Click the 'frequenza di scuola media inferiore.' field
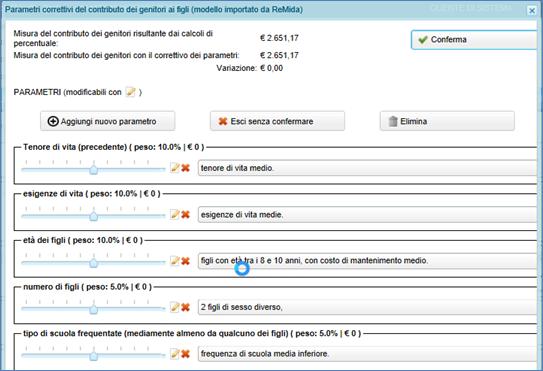 pyautogui.click(x=368, y=354)
